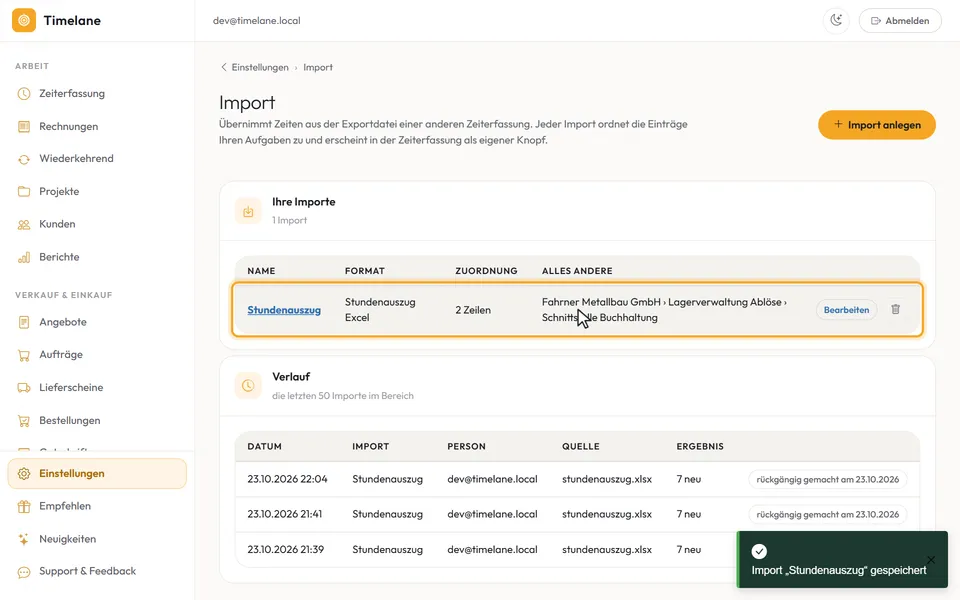Open Projekte folder icon in sidebar
The width and height of the screenshot is (960, 600).
tap(24, 192)
